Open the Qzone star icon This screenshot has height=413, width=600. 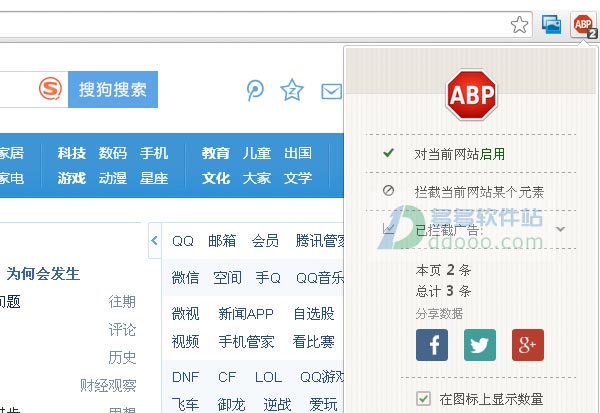click(292, 90)
